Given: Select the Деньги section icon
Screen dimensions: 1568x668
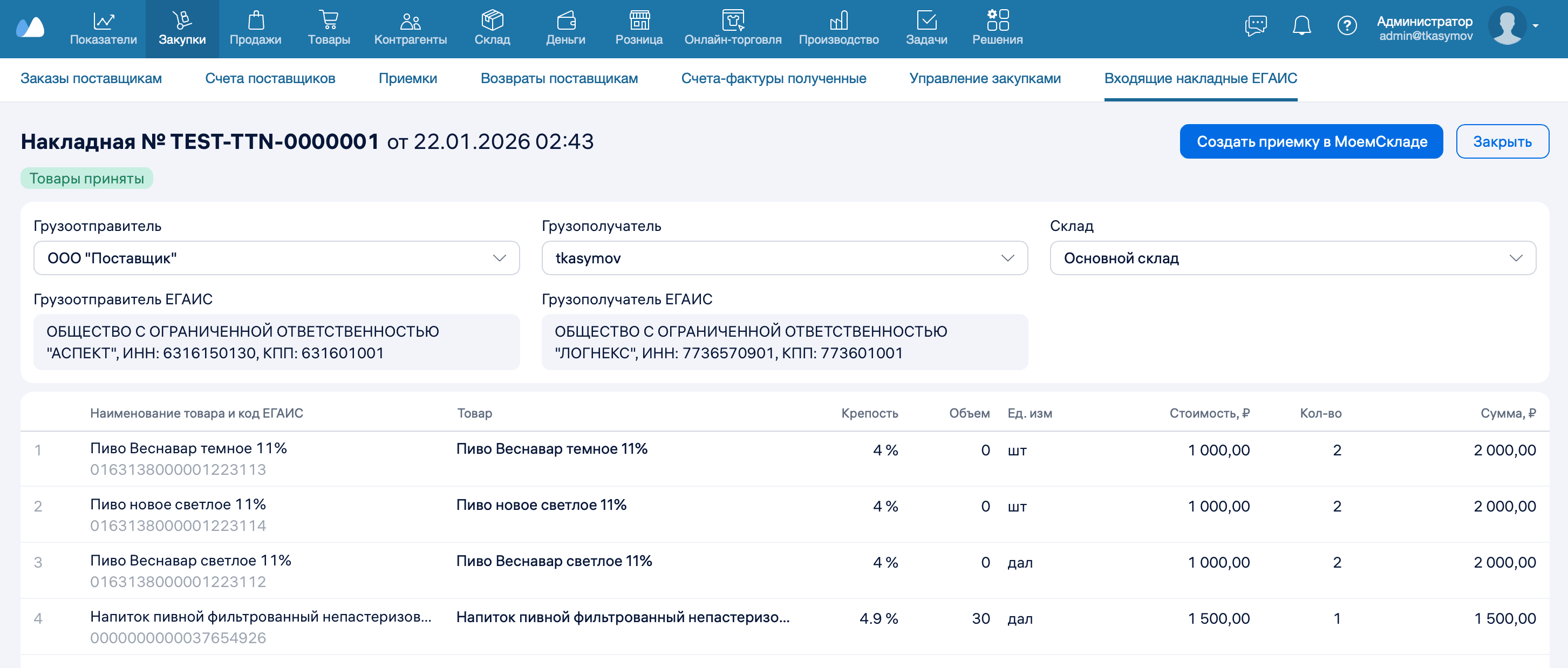Looking at the screenshot, I should click(x=566, y=20).
